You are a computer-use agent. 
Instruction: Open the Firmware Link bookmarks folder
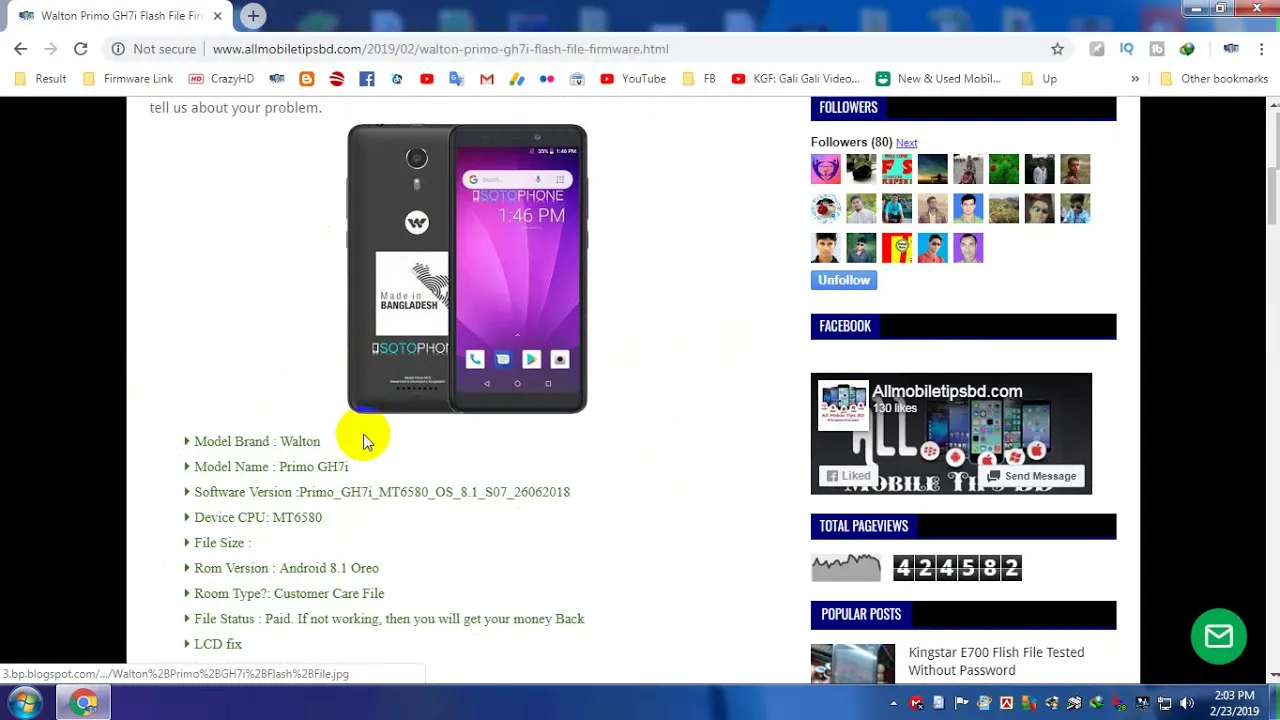coord(128,79)
